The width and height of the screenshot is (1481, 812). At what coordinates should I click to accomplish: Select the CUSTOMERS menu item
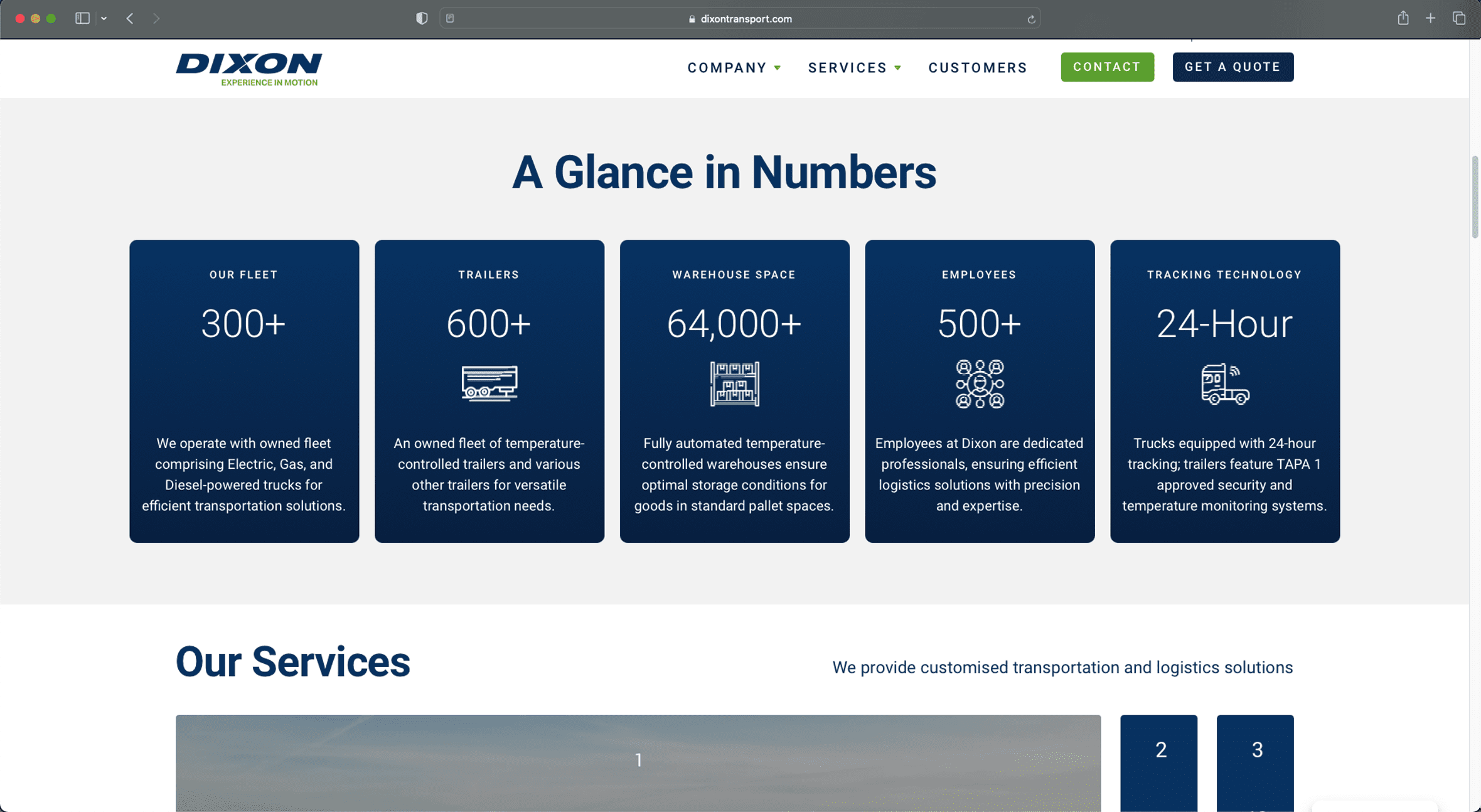coord(978,67)
